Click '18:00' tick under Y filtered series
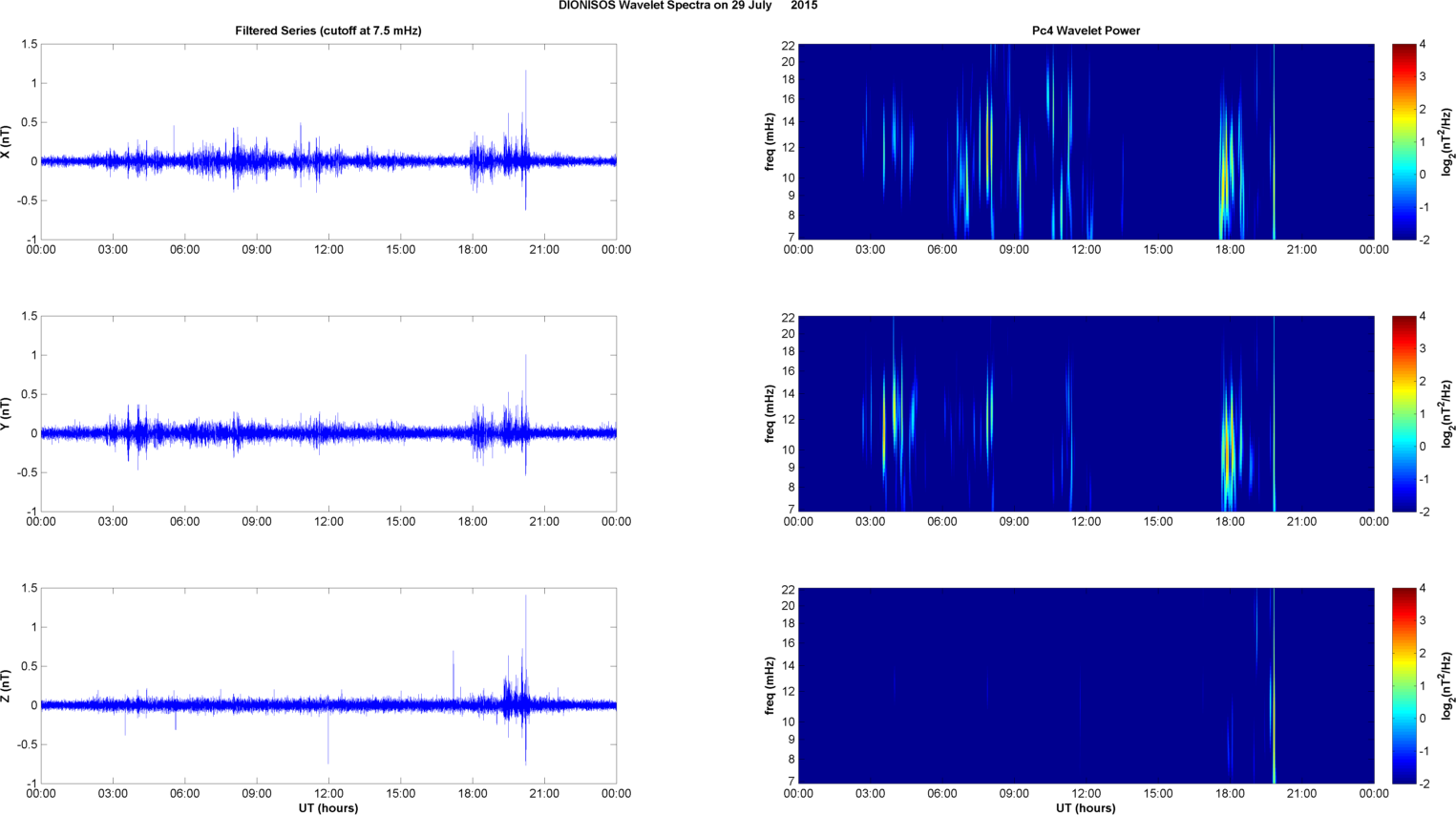Screen dimensions: 1456x815 tap(473, 522)
